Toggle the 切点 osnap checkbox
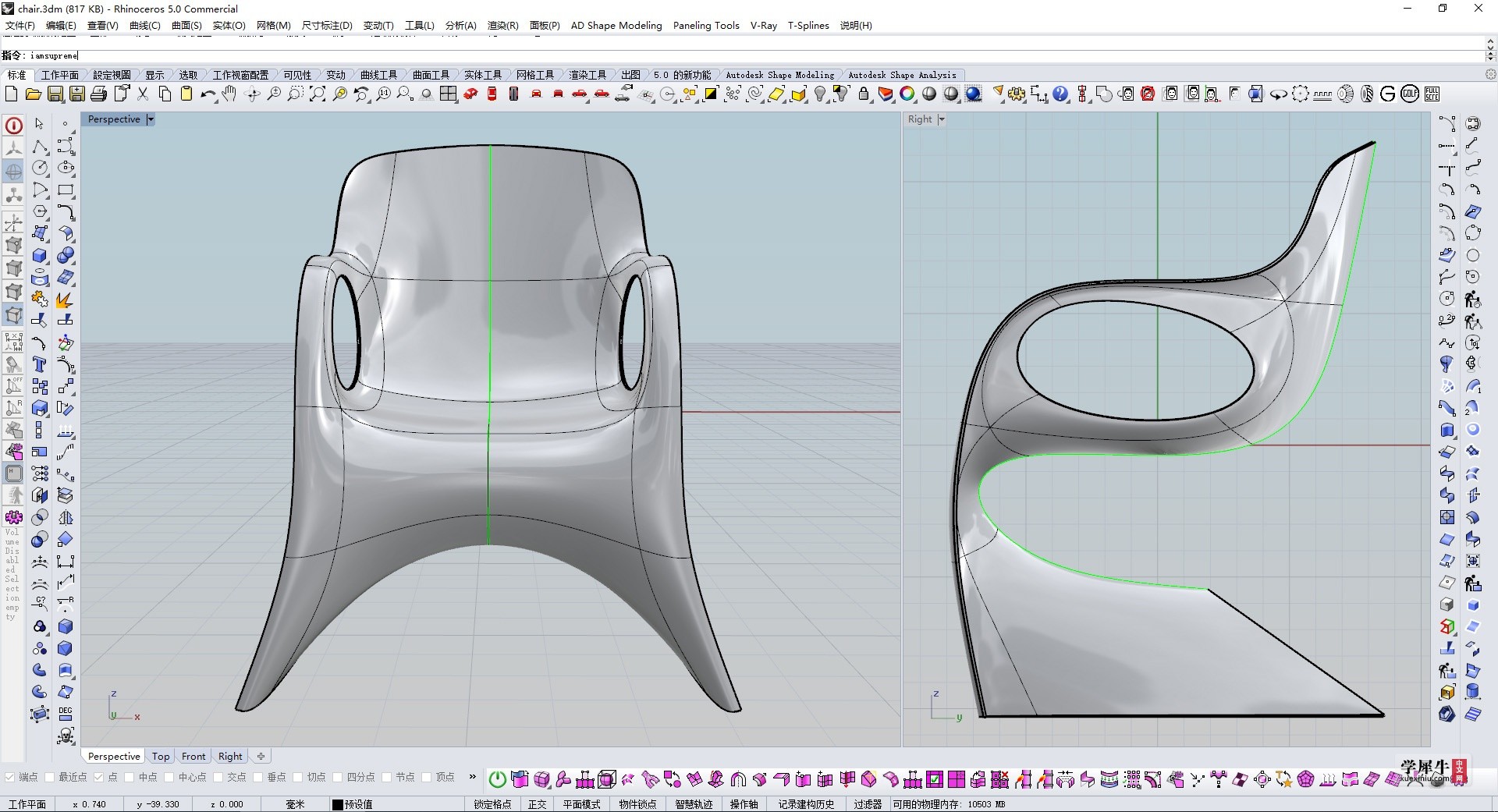 297,777
